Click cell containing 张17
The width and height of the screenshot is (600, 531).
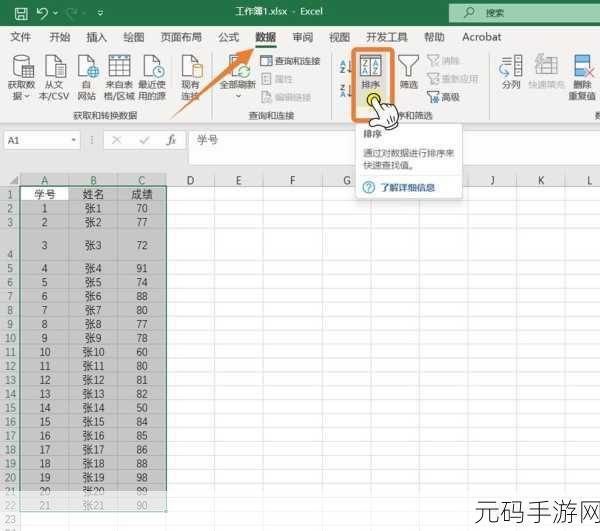pyautogui.click(x=93, y=450)
